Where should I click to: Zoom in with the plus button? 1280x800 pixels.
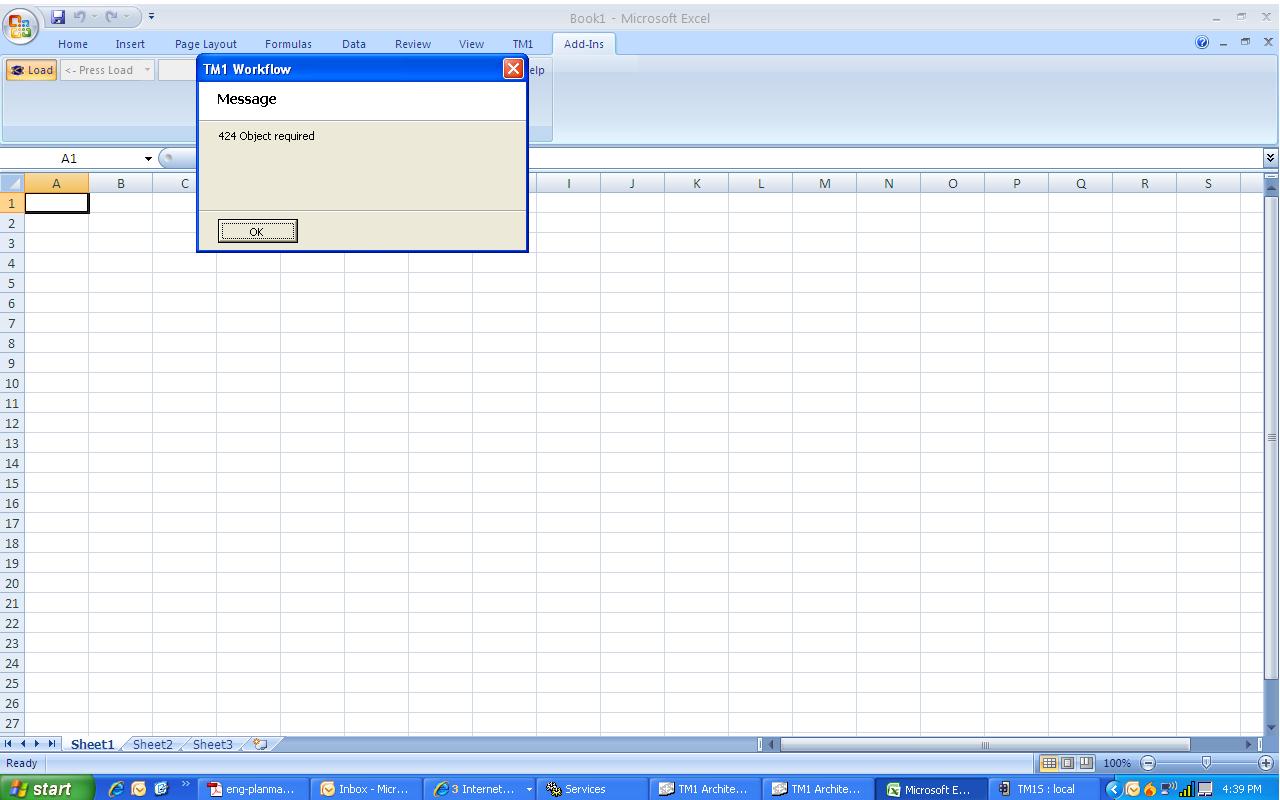pos(1266,763)
